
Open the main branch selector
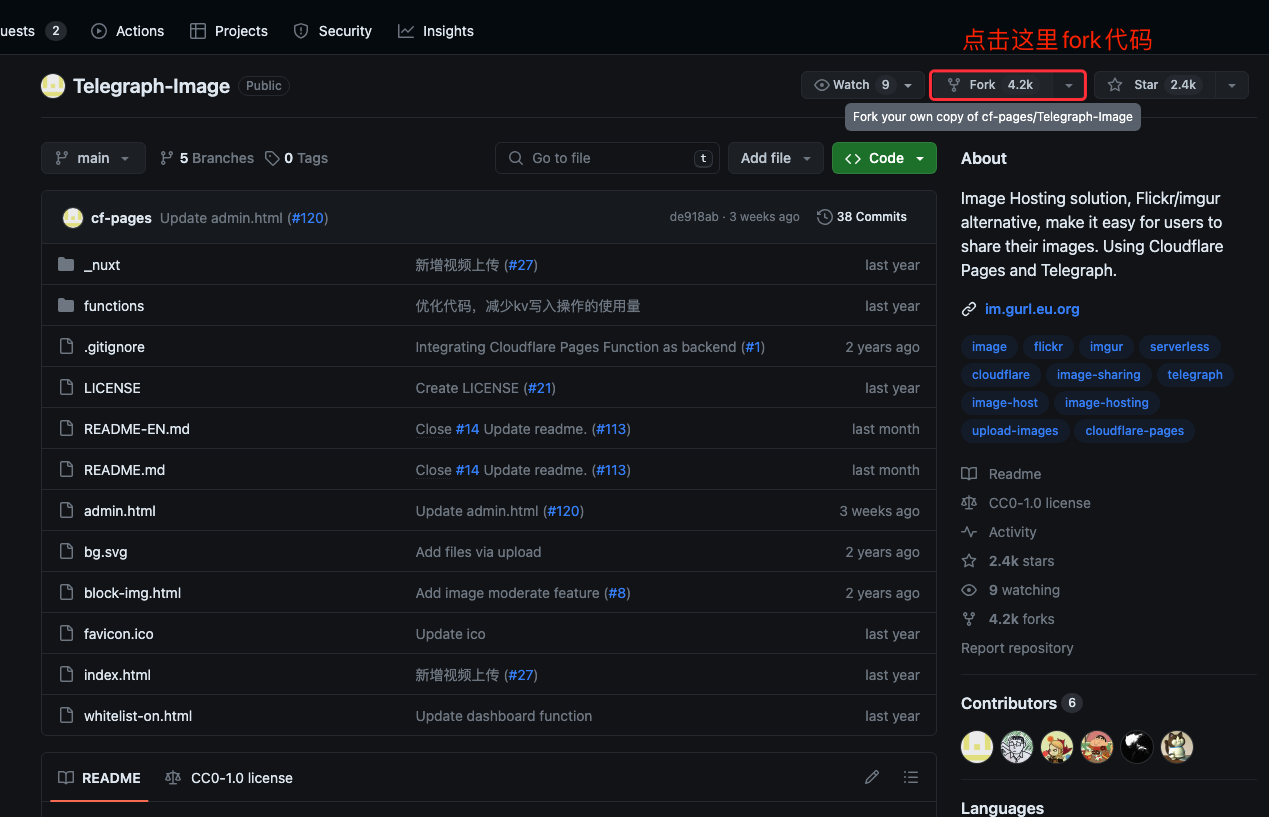point(93,158)
